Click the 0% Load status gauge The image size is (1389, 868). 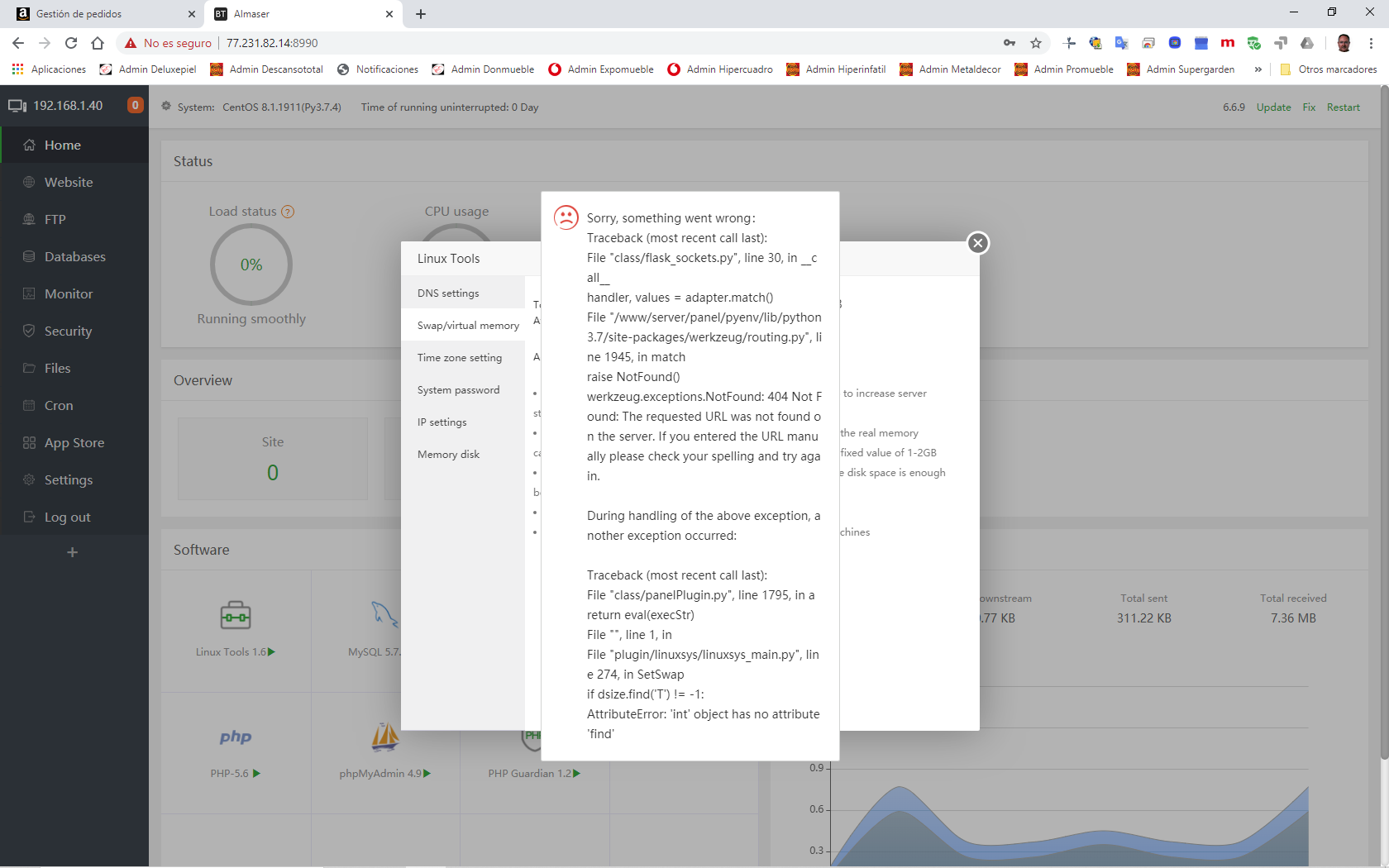[251, 265]
